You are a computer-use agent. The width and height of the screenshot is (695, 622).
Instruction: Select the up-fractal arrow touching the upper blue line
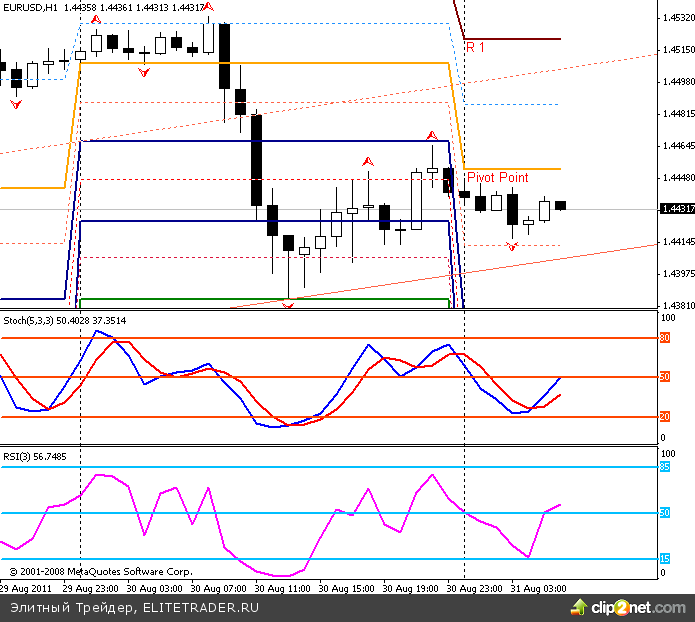pos(432,135)
